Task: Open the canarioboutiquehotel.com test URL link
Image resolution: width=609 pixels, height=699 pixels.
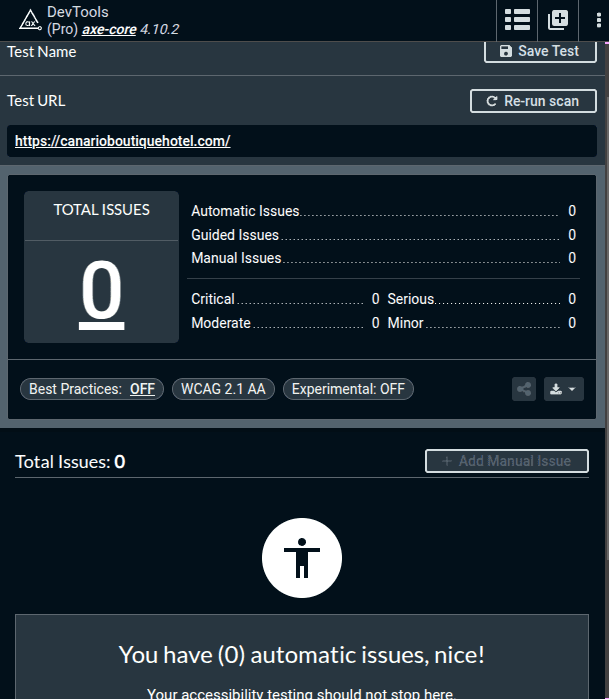Action: click(123, 141)
